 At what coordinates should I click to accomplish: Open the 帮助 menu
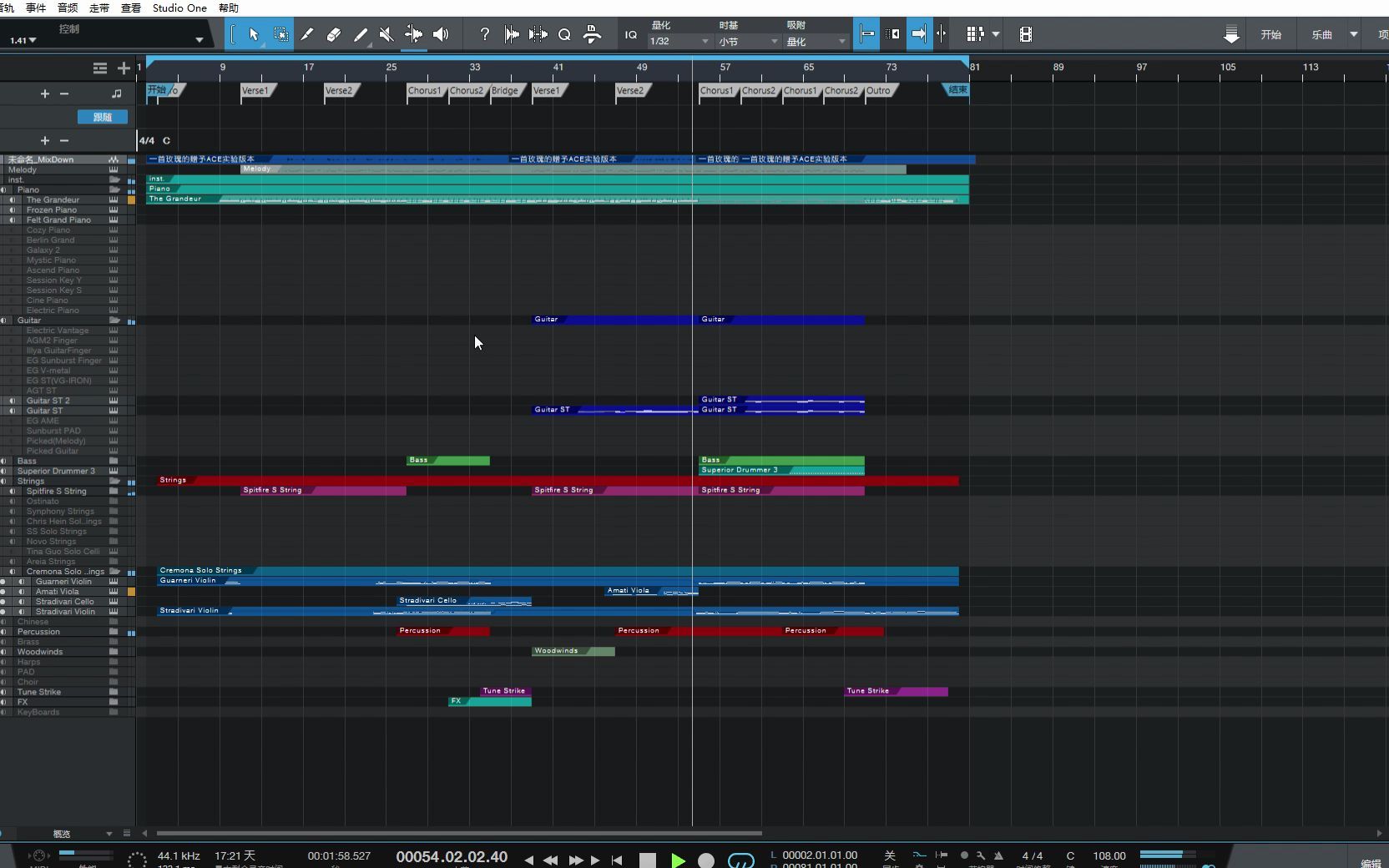click(x=228, y=8)
